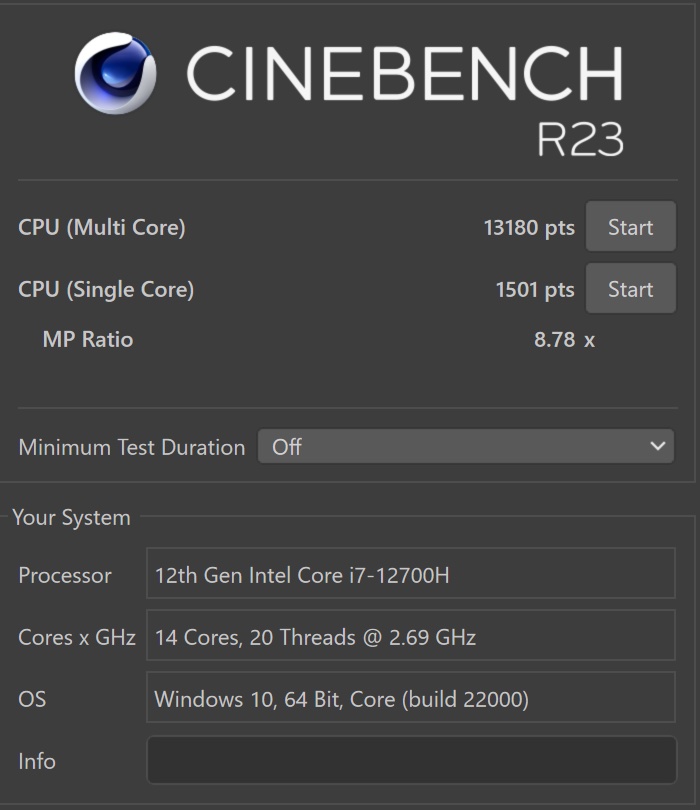Click the CINEBENCH title text
The image size is (700, 810).
(x=405, y=73)
